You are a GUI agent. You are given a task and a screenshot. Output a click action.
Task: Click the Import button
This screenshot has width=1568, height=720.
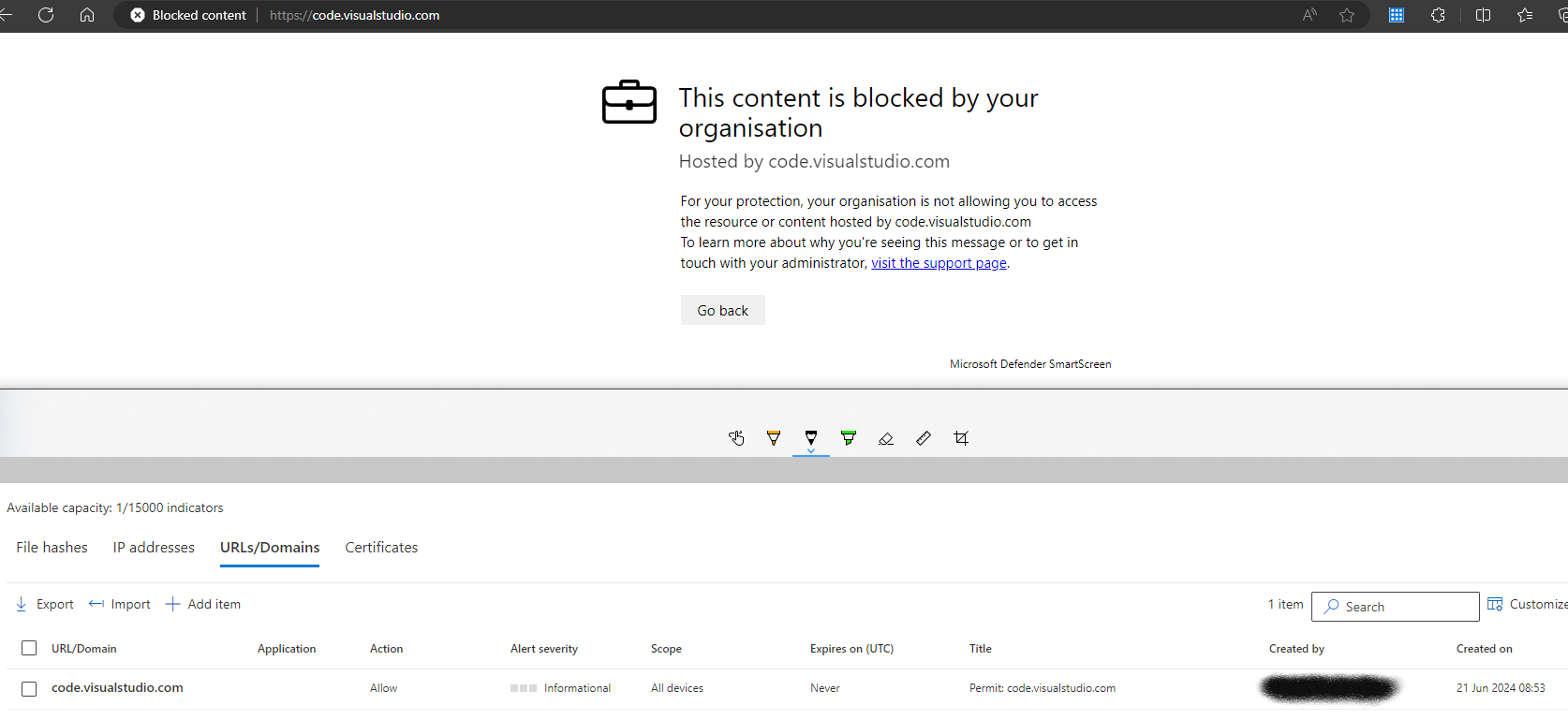pyautogui.click(x=119, y=605)
